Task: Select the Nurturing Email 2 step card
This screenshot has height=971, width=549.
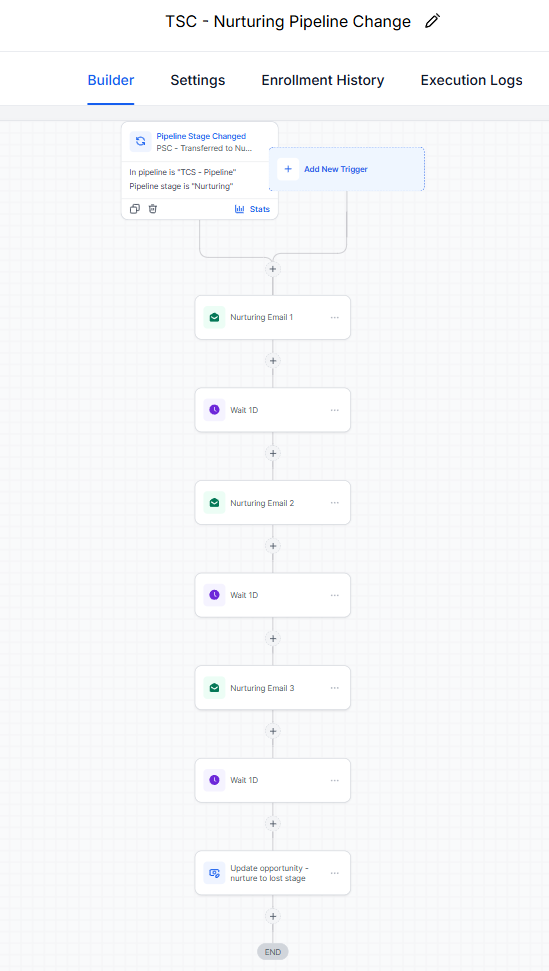Action: pyautogui.click(x=273, y=503)
